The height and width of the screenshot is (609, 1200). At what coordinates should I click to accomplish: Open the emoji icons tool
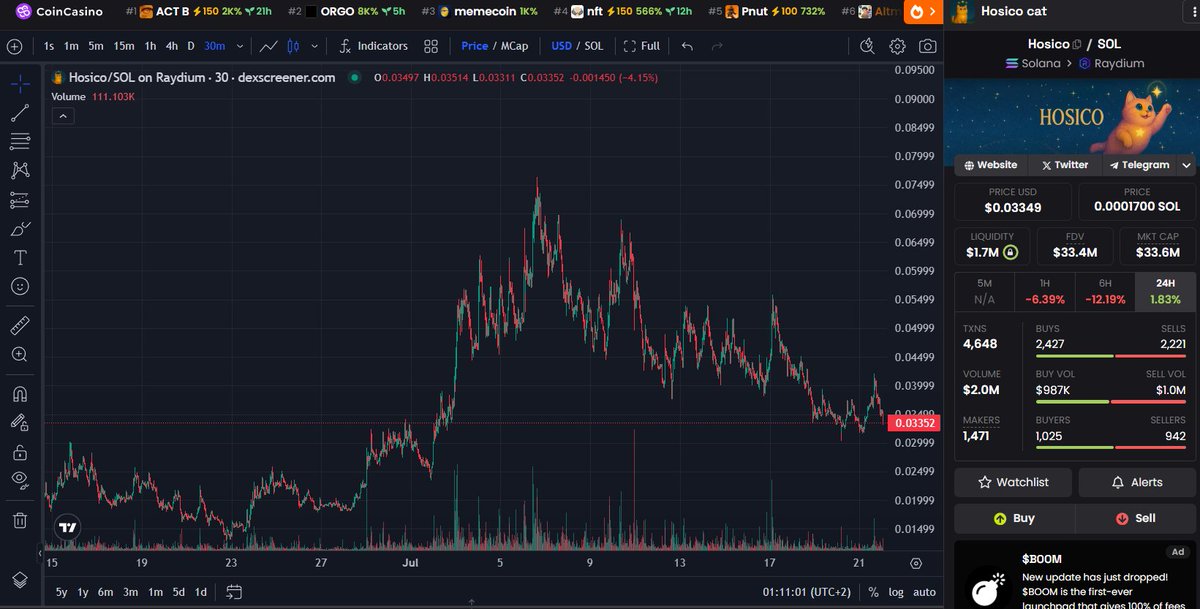tap(19, 287)
